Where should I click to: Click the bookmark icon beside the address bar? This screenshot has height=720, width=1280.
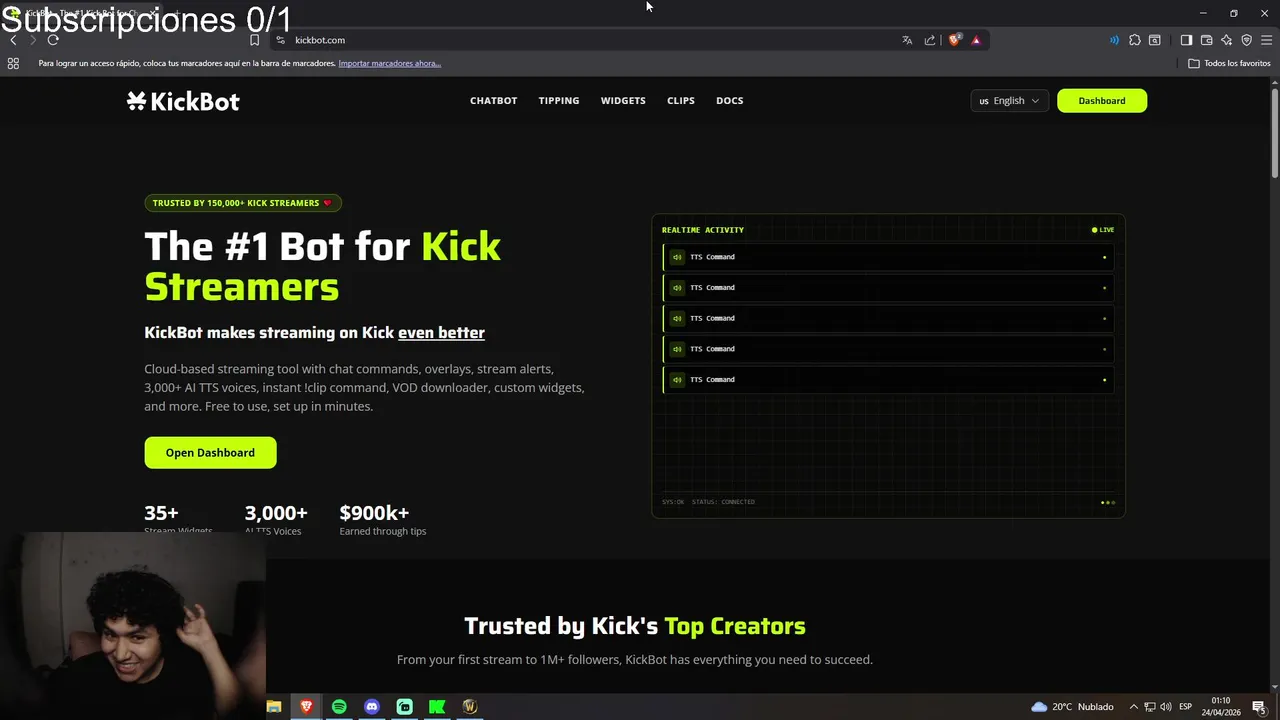click(x=254, y=40)
